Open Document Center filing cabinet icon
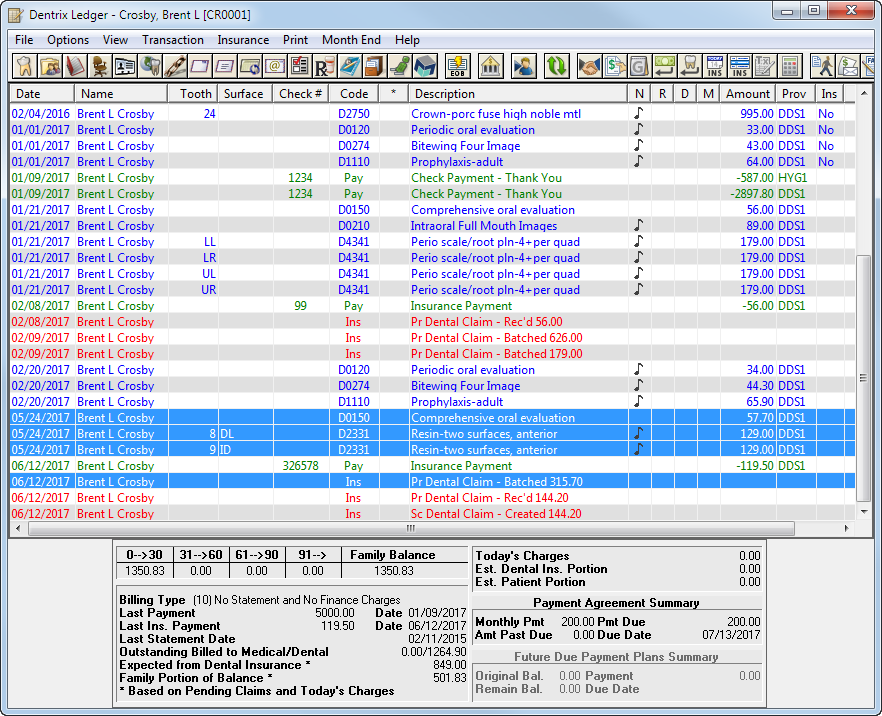Viewport: 882px width, 716px height. [x=374, y=66]
